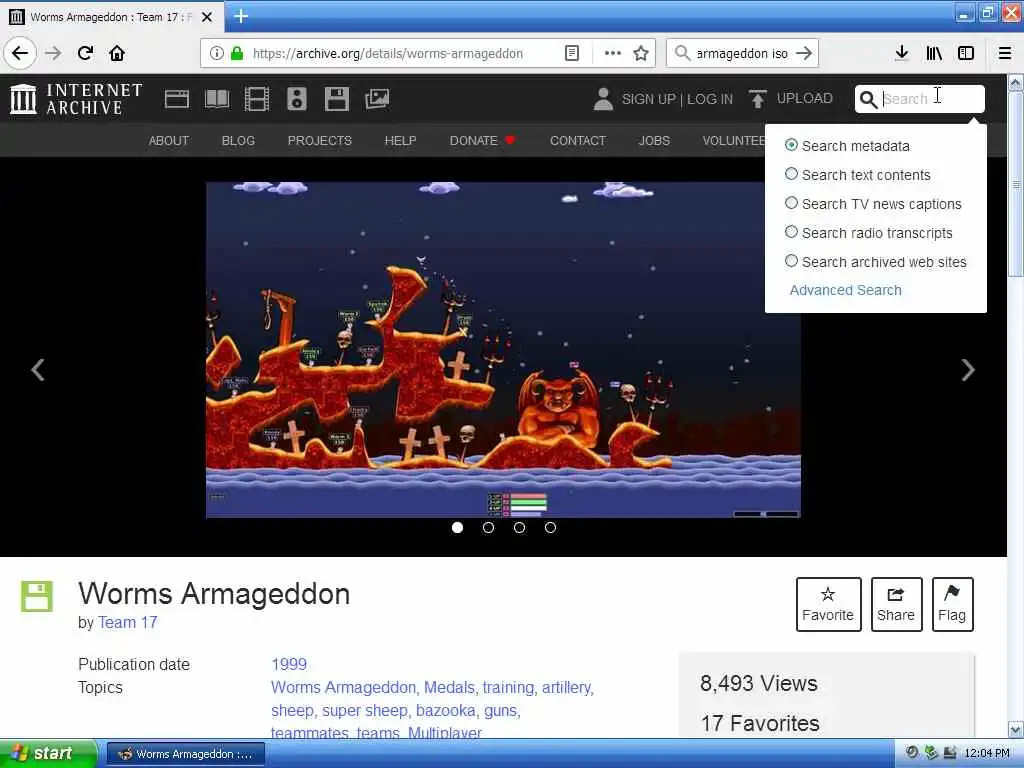
Task: Open a new tab with the plus button
Action: pos(241,16)
